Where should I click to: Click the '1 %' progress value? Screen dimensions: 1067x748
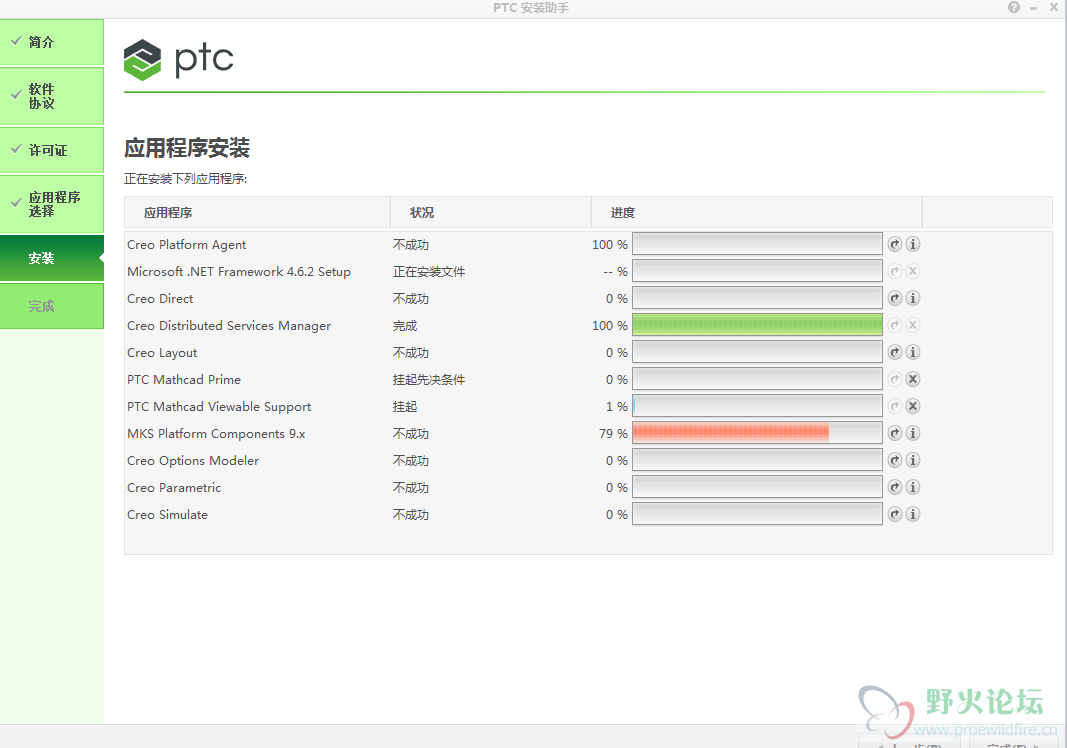tap(617, 406)
